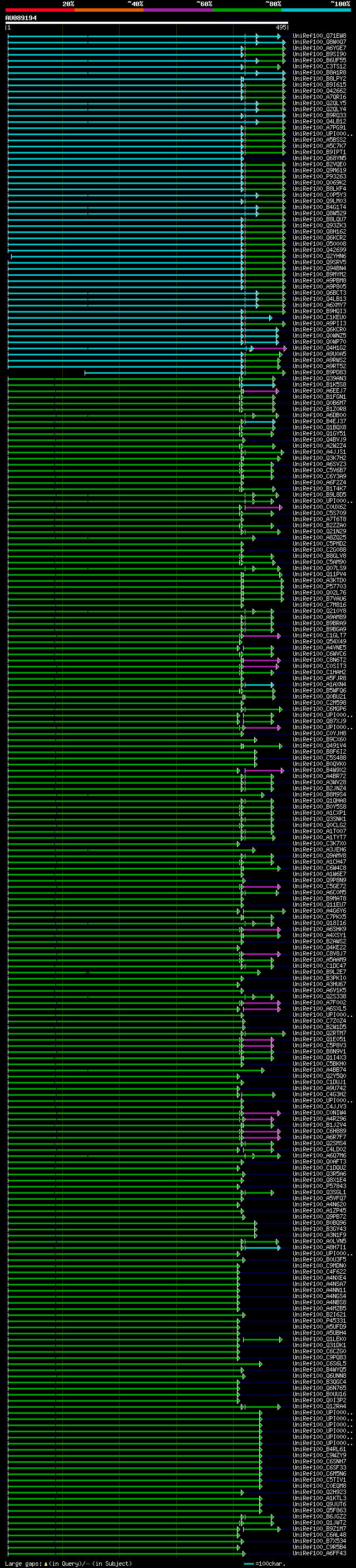Viewport: 356px width, 1568px height.
Task: Select the UniRef100_B8A1R8 label
Action: tap(319, 72)
